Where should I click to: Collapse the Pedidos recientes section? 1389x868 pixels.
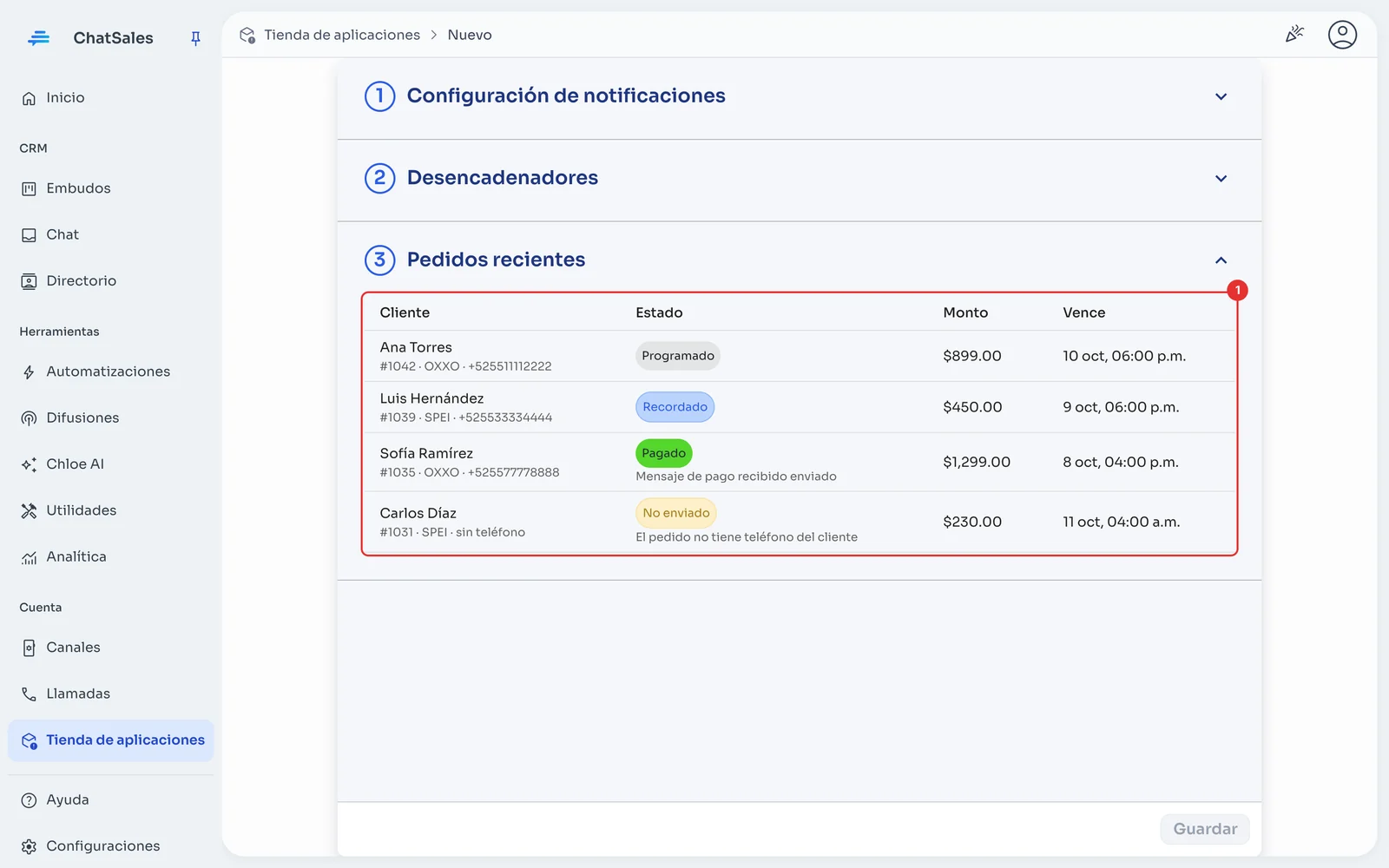click(1221, 260)
